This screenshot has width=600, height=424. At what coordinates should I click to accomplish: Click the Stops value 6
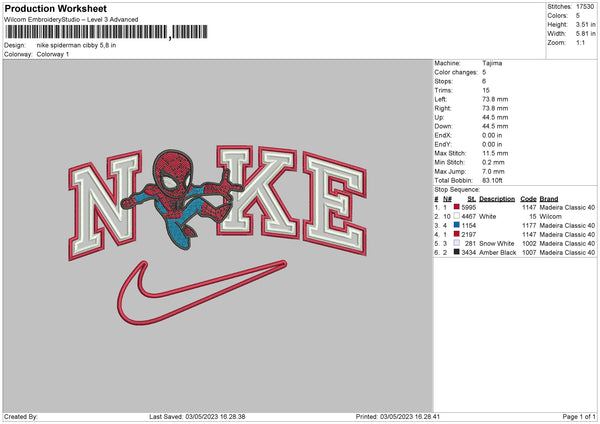pyautogui.click(x=484, y=81)
